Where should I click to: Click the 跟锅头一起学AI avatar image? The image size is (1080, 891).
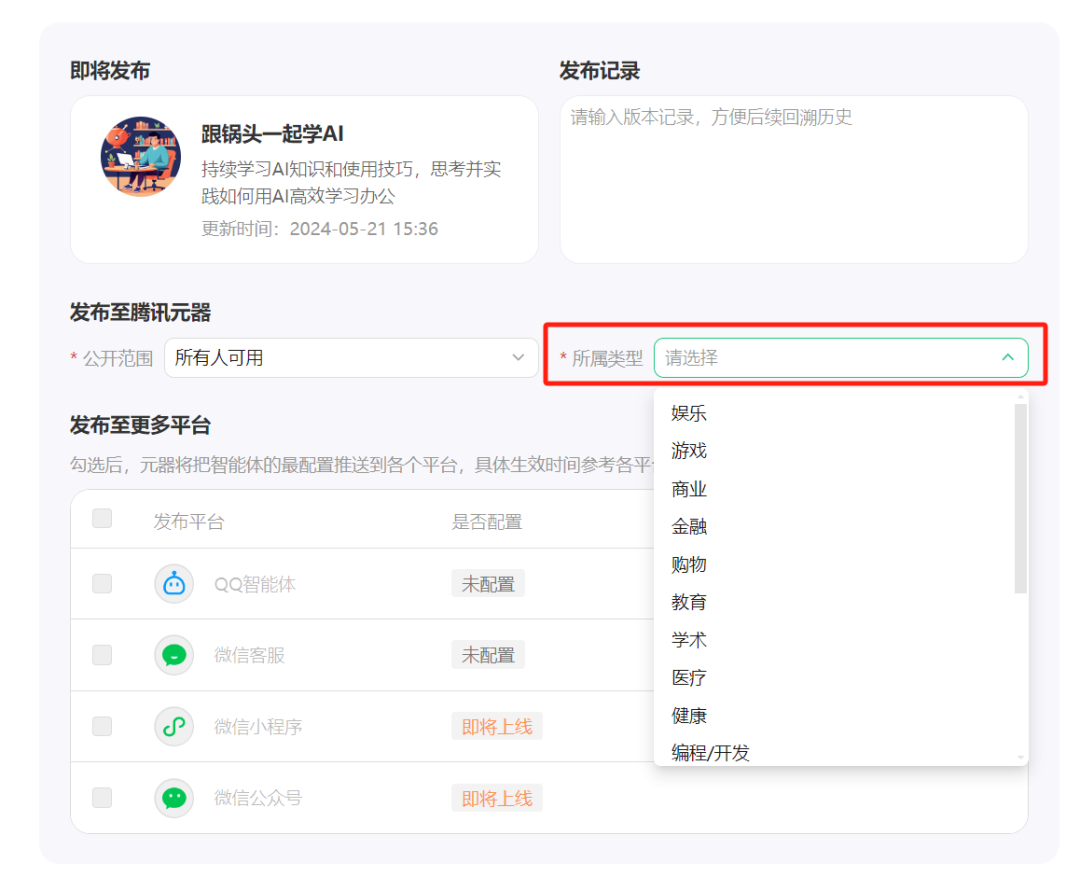click(x=141, y=156)
